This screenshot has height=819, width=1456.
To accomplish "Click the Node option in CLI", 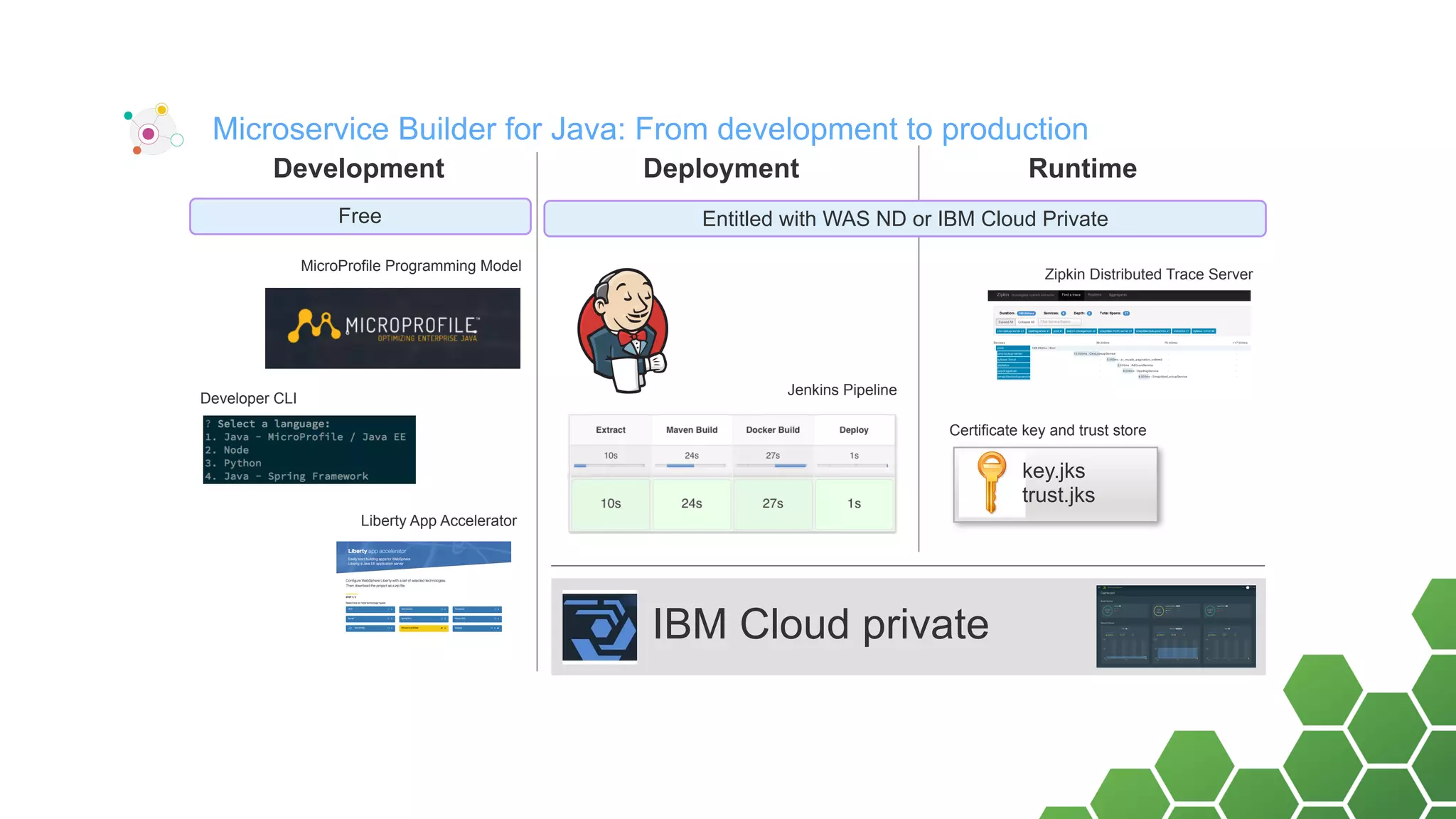I will [227, 450].
